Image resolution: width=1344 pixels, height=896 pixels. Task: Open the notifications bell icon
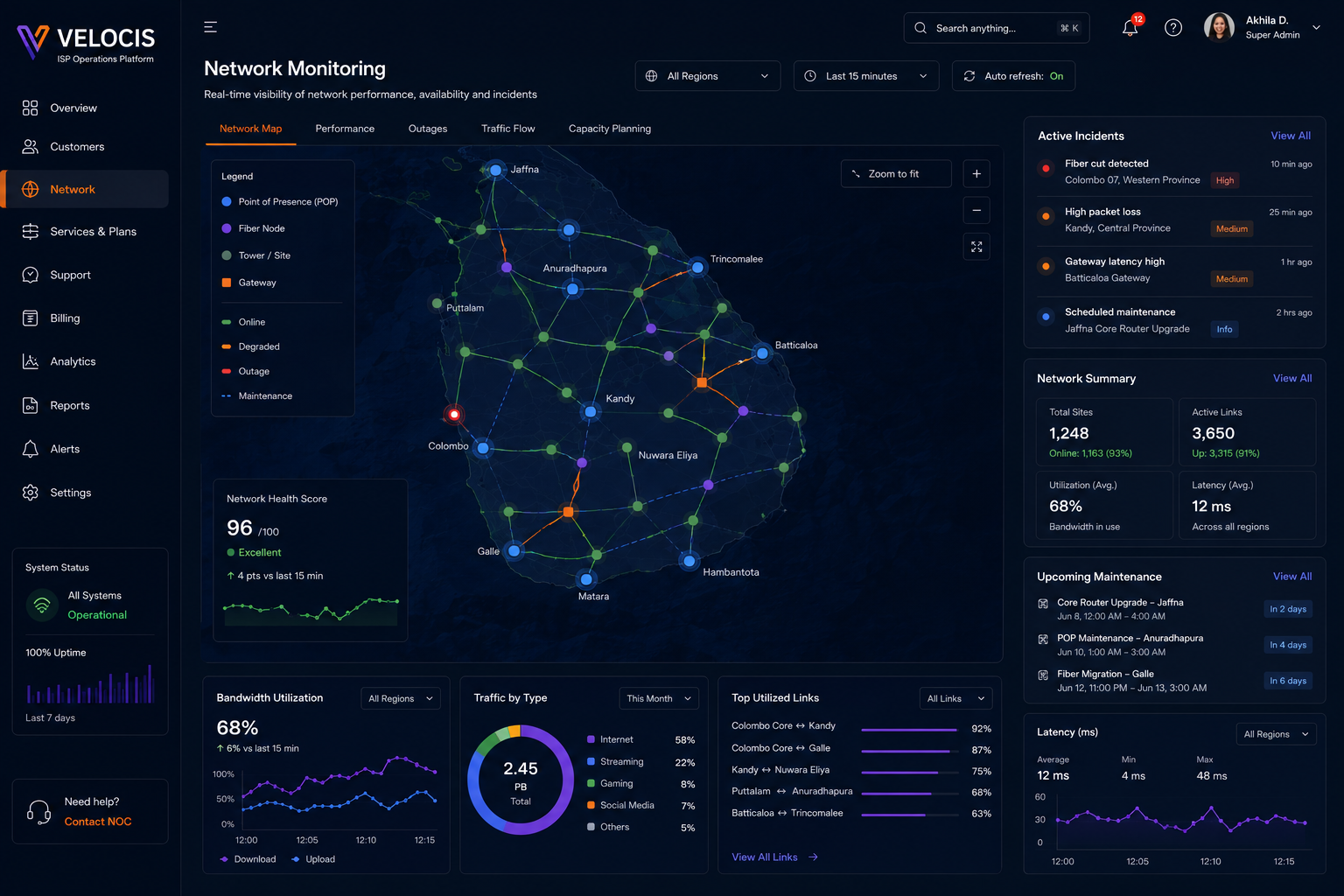1130,27
